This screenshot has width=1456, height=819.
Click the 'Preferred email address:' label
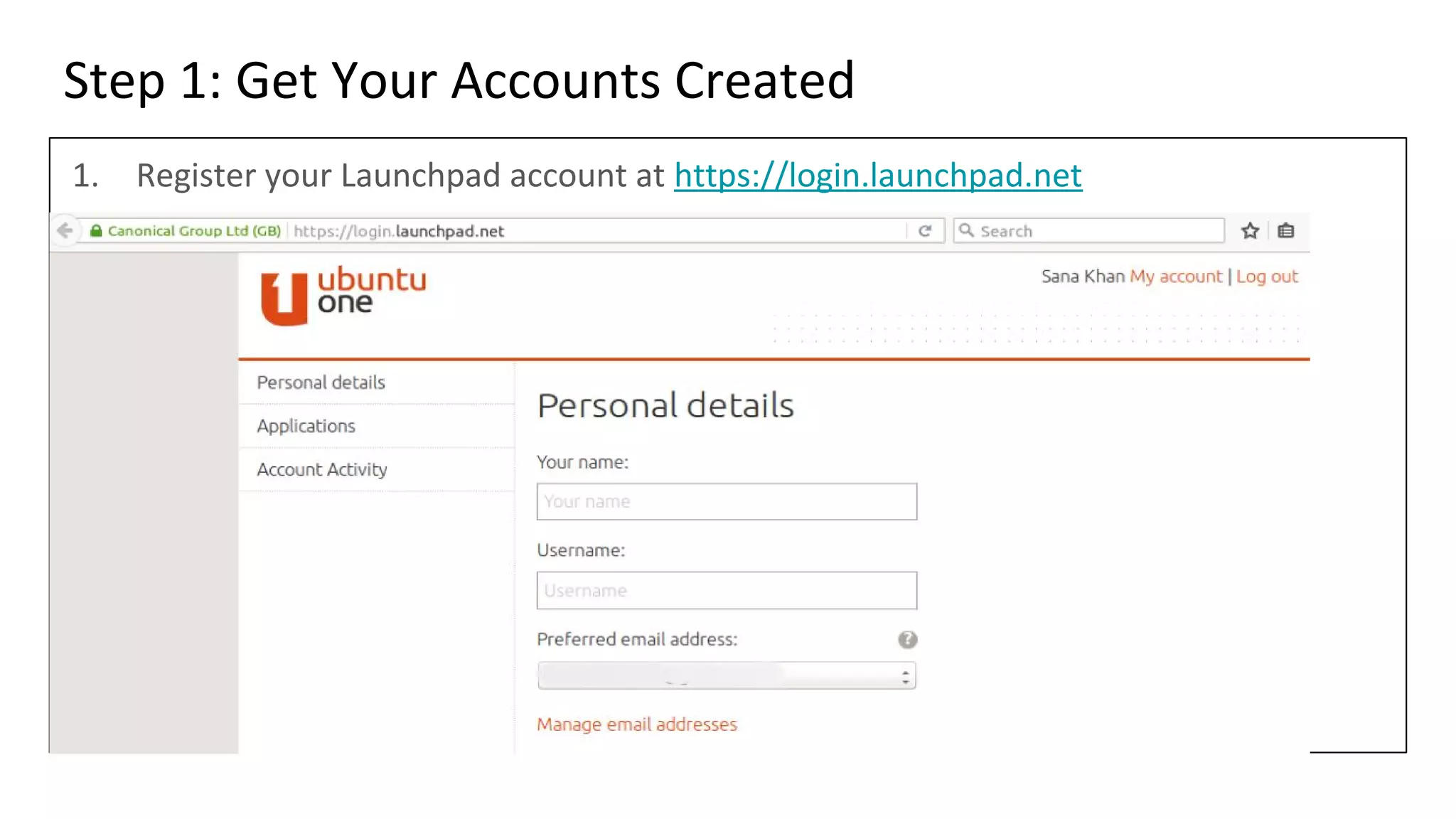click(637, 639)
